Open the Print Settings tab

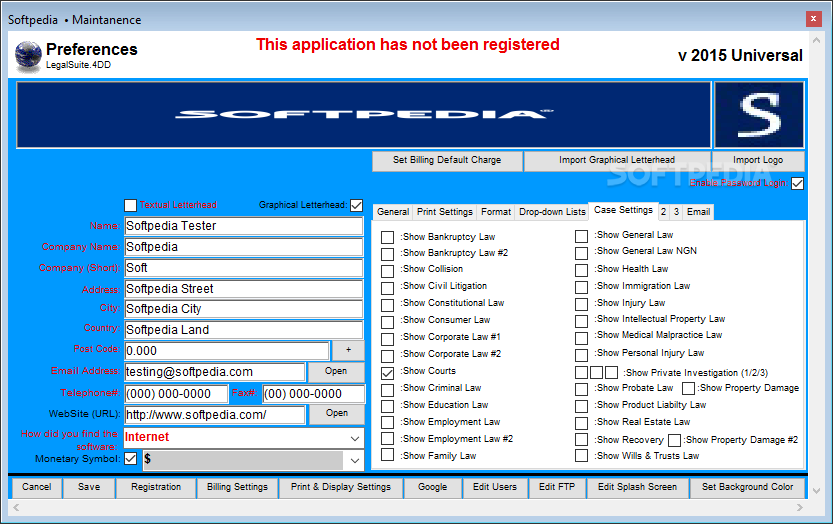(x=445, y=212)
